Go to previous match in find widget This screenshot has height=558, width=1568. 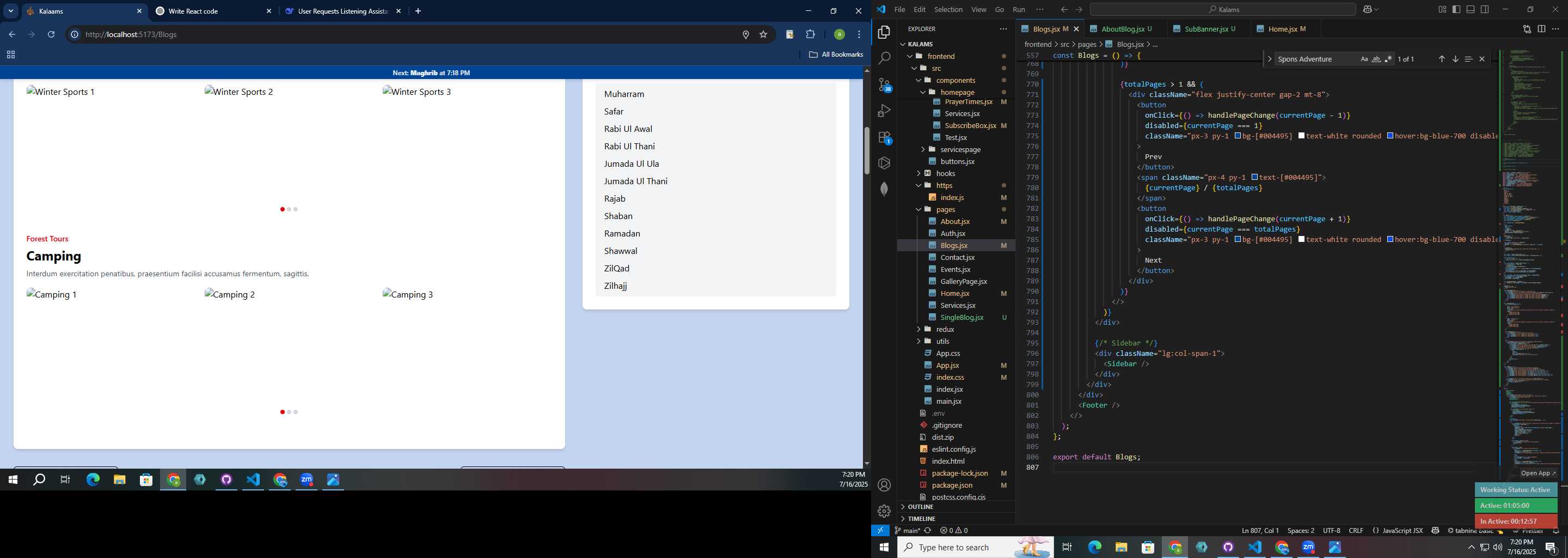(x=1441, y=59)
